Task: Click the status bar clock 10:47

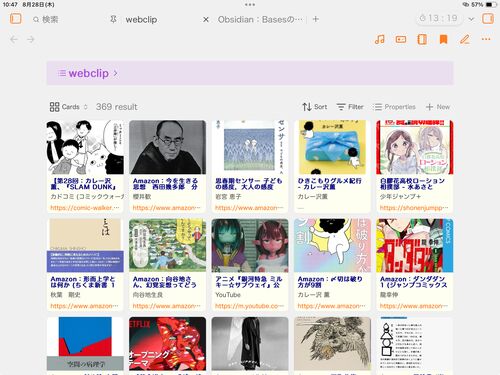Action: pyautogui.click(x=10, y=5)
